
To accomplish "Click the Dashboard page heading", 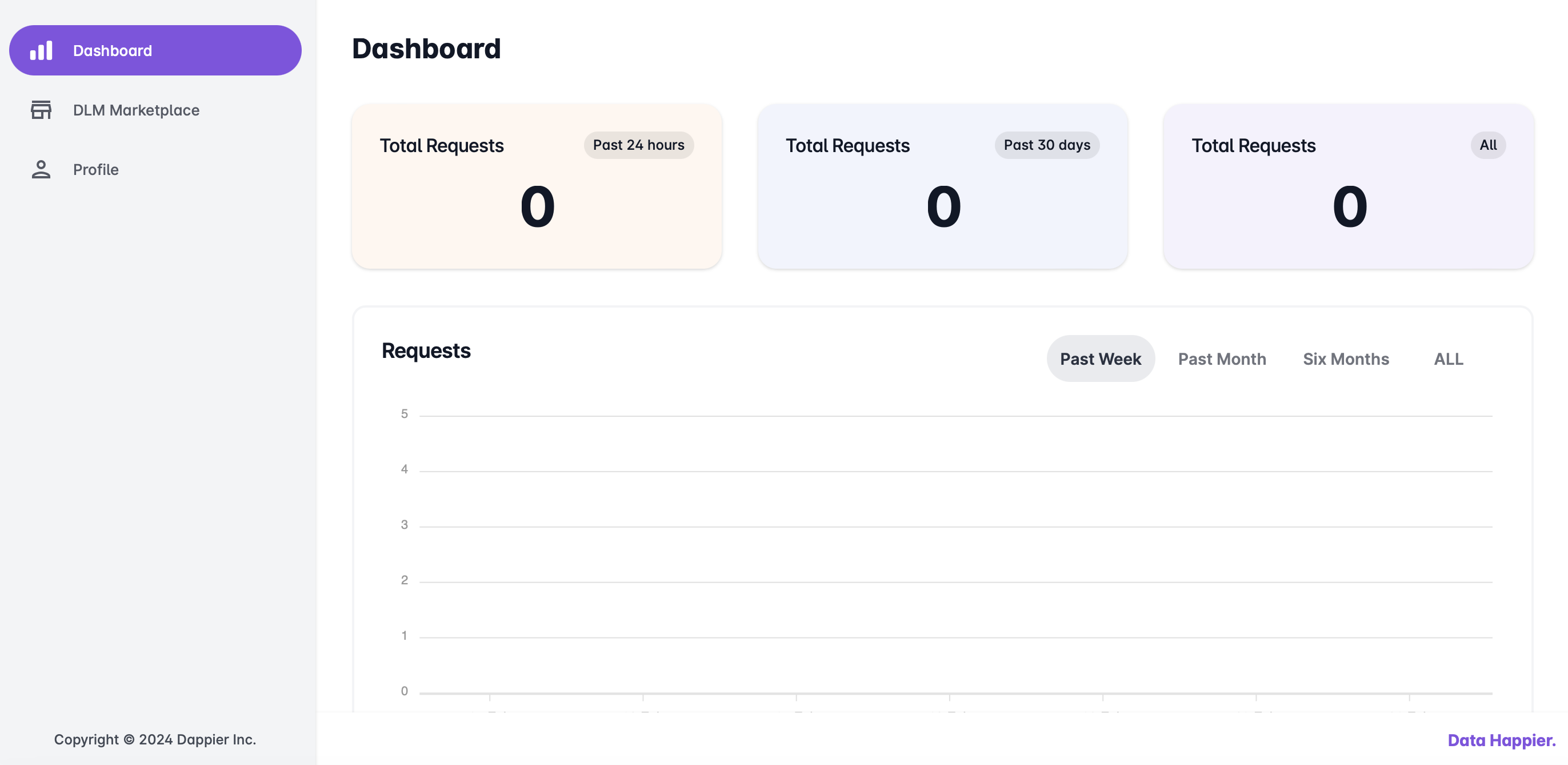I will pos(426,49).
